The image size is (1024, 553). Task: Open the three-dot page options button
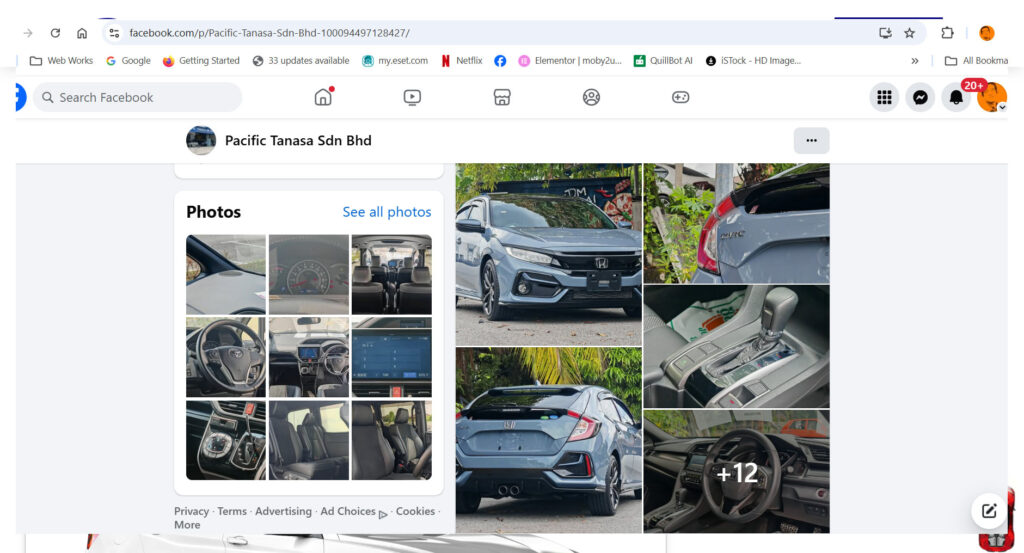[812, 140]
